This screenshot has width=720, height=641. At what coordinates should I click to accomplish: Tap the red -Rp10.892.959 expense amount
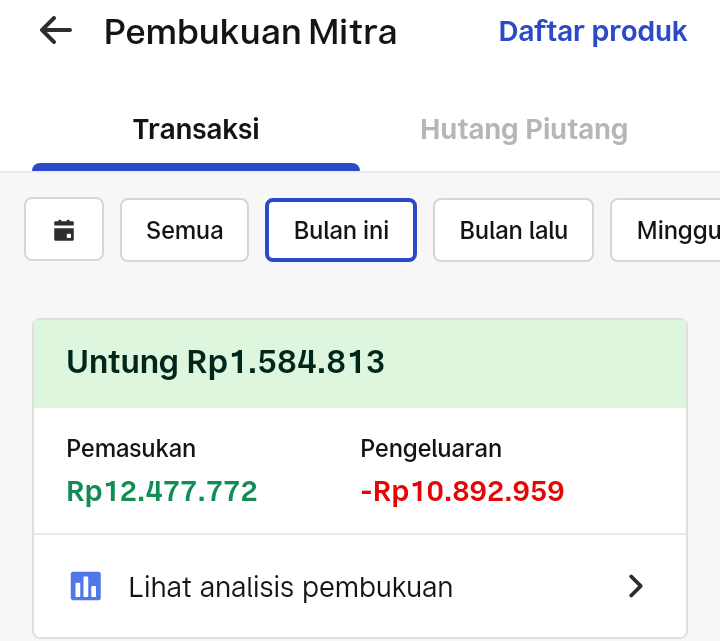[462, 491]
